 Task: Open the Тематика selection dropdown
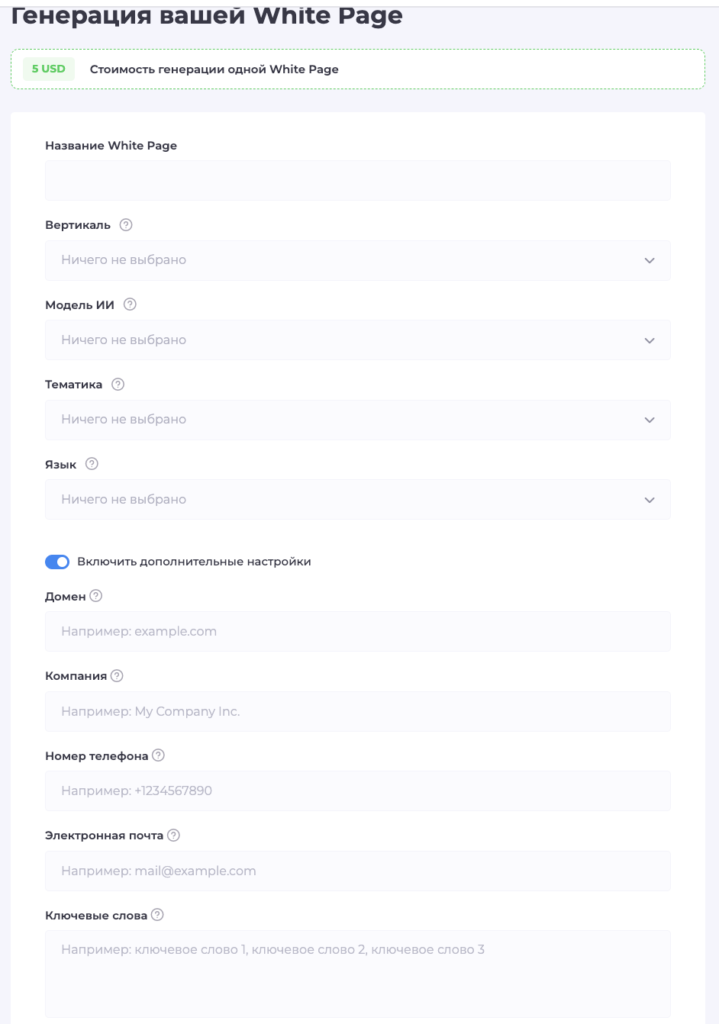[357, 419]
